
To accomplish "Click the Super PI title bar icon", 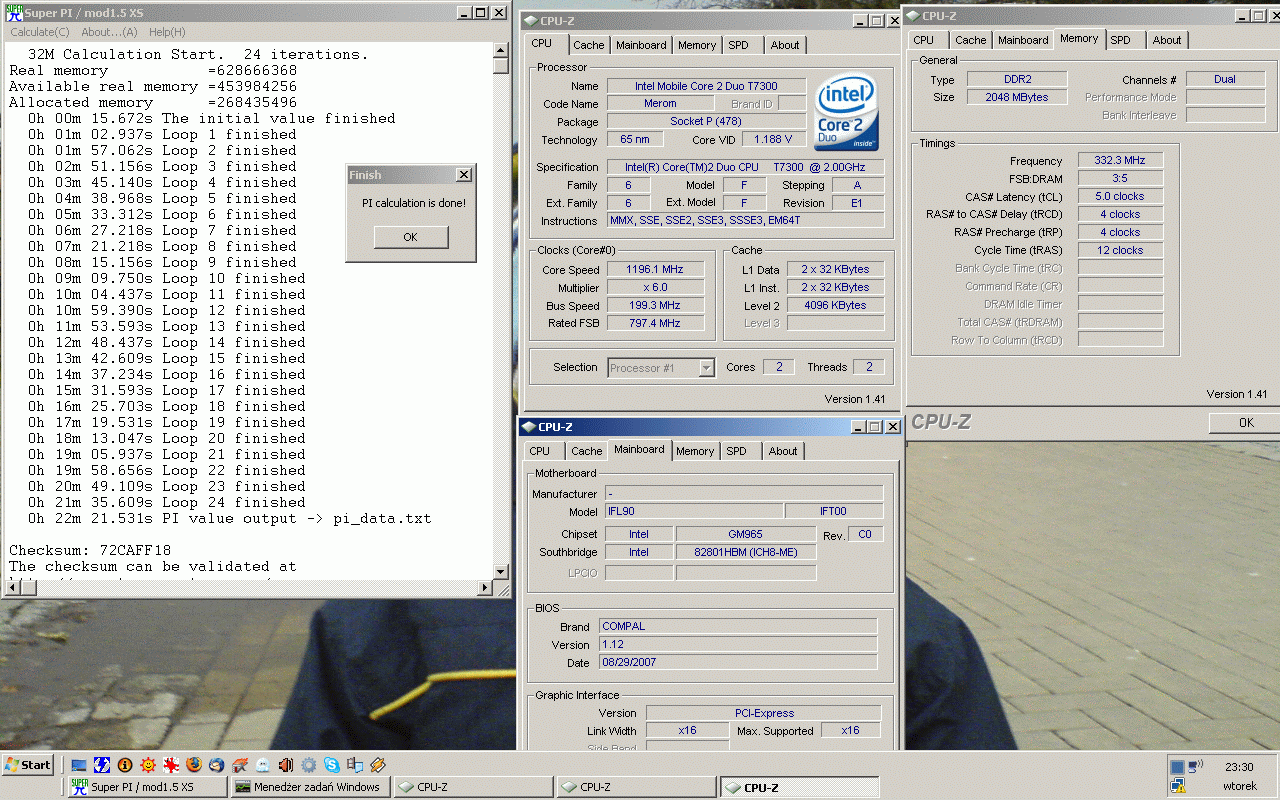I will pos(13,13).
